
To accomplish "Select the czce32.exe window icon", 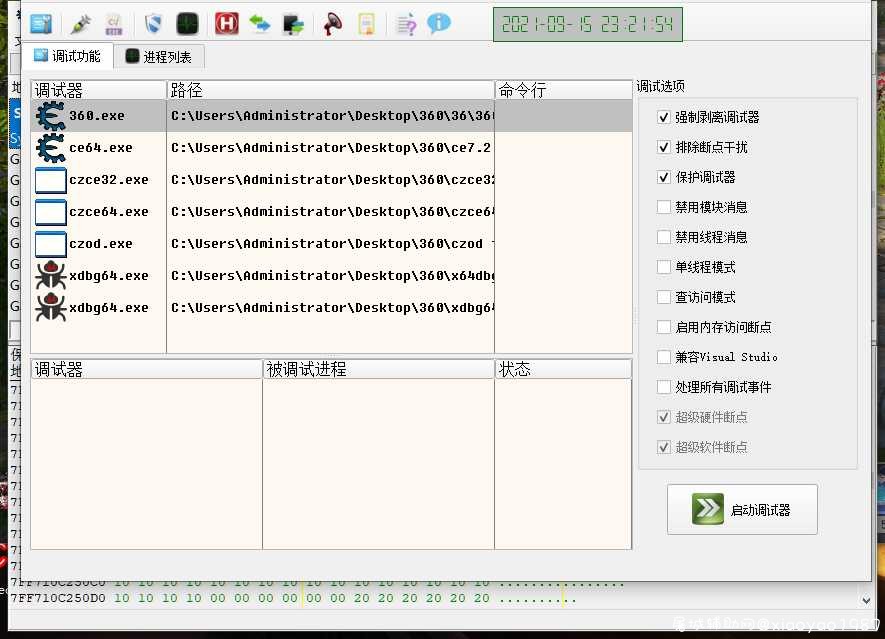I will click(51, 180).
